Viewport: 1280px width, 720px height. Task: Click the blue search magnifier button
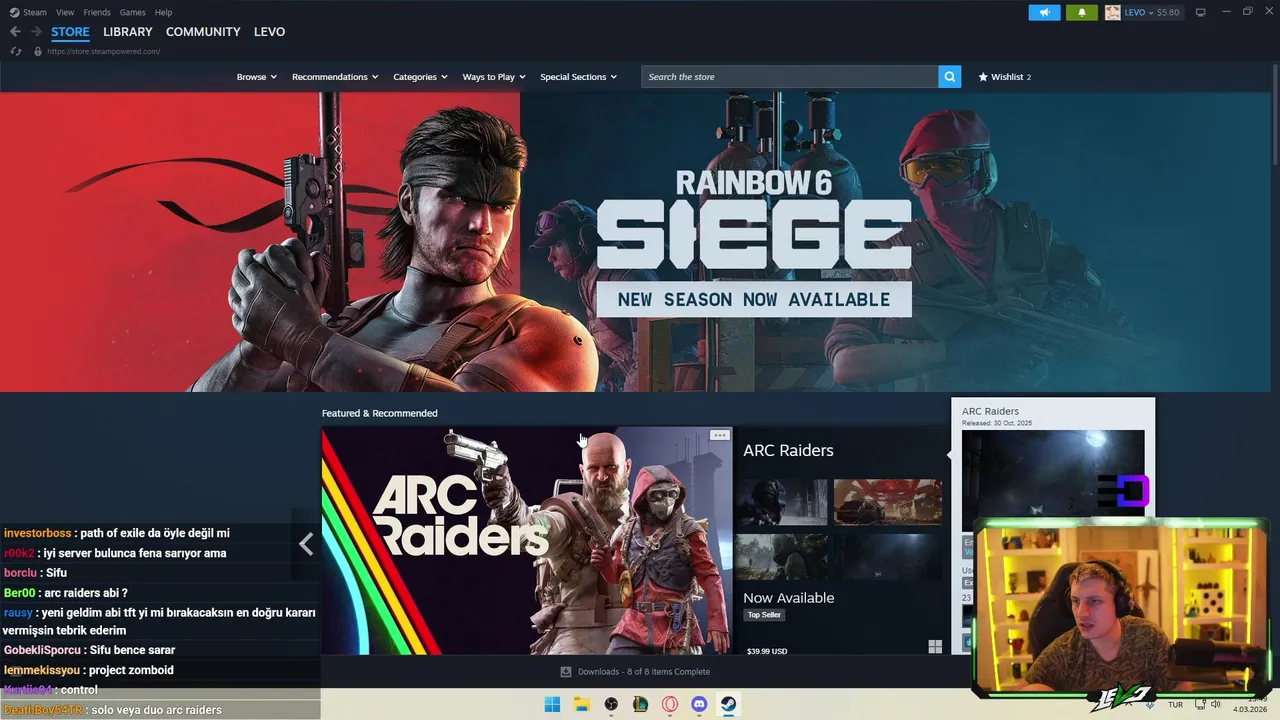(950, 77)
